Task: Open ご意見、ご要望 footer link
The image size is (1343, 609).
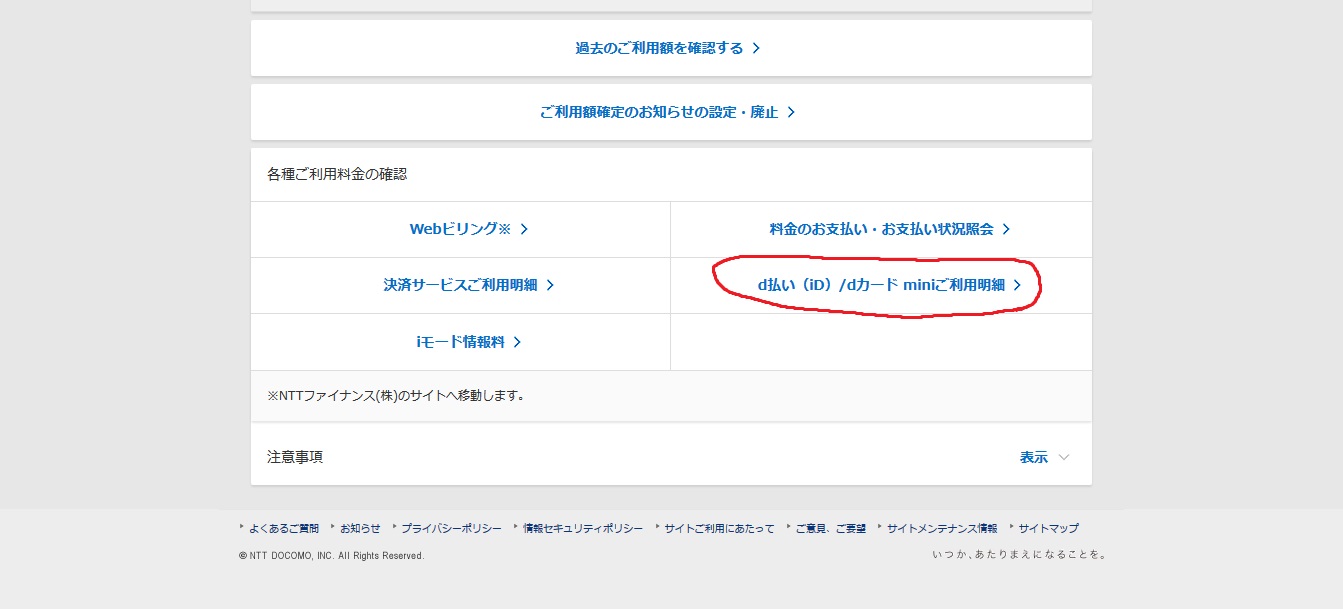Action: point(830,528)
